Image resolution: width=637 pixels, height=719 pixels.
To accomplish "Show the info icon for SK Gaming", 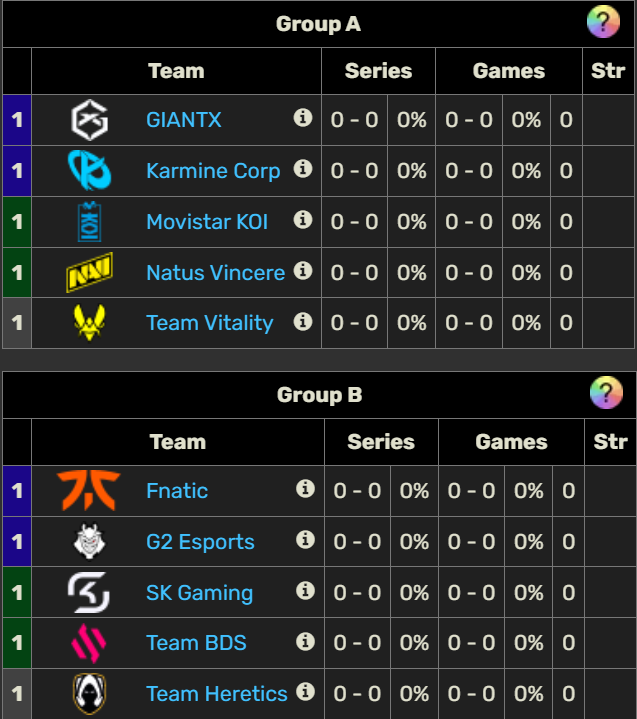I will point(305,591).
